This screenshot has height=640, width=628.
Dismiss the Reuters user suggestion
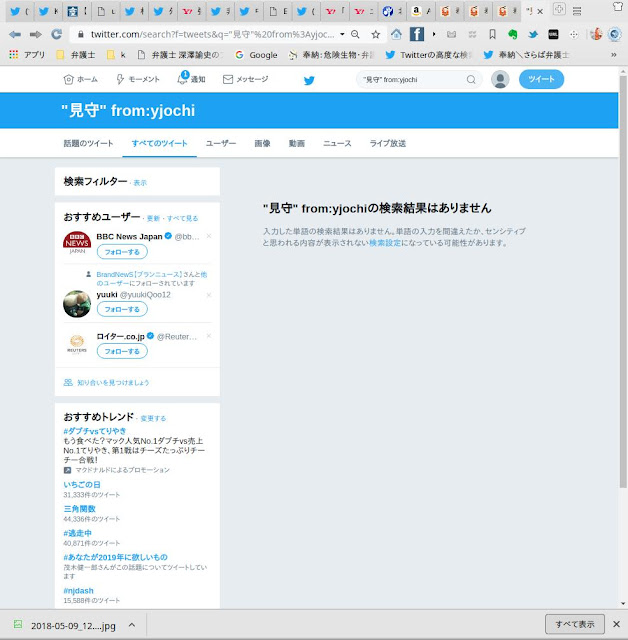[x=209, y=336]
